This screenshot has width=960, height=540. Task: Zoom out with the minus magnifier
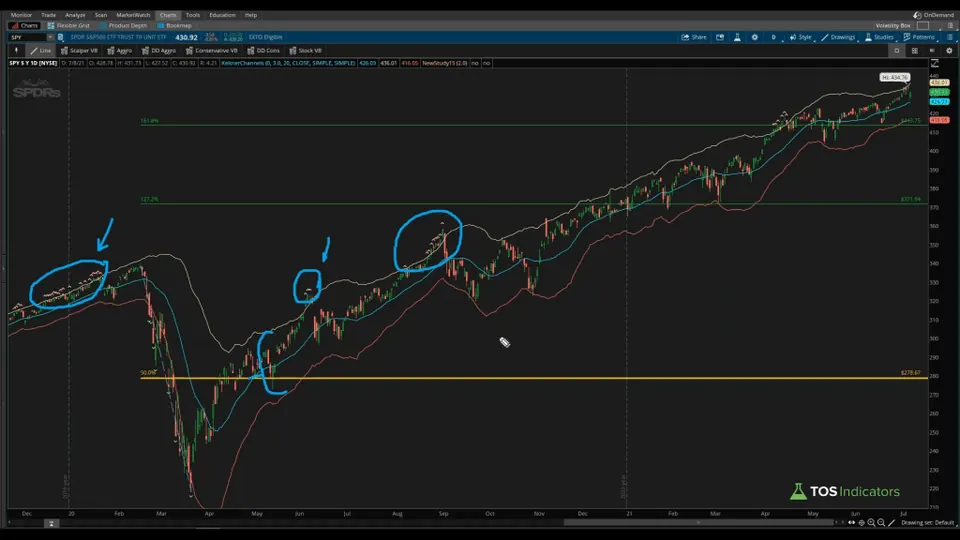click(x=881, y=523)
